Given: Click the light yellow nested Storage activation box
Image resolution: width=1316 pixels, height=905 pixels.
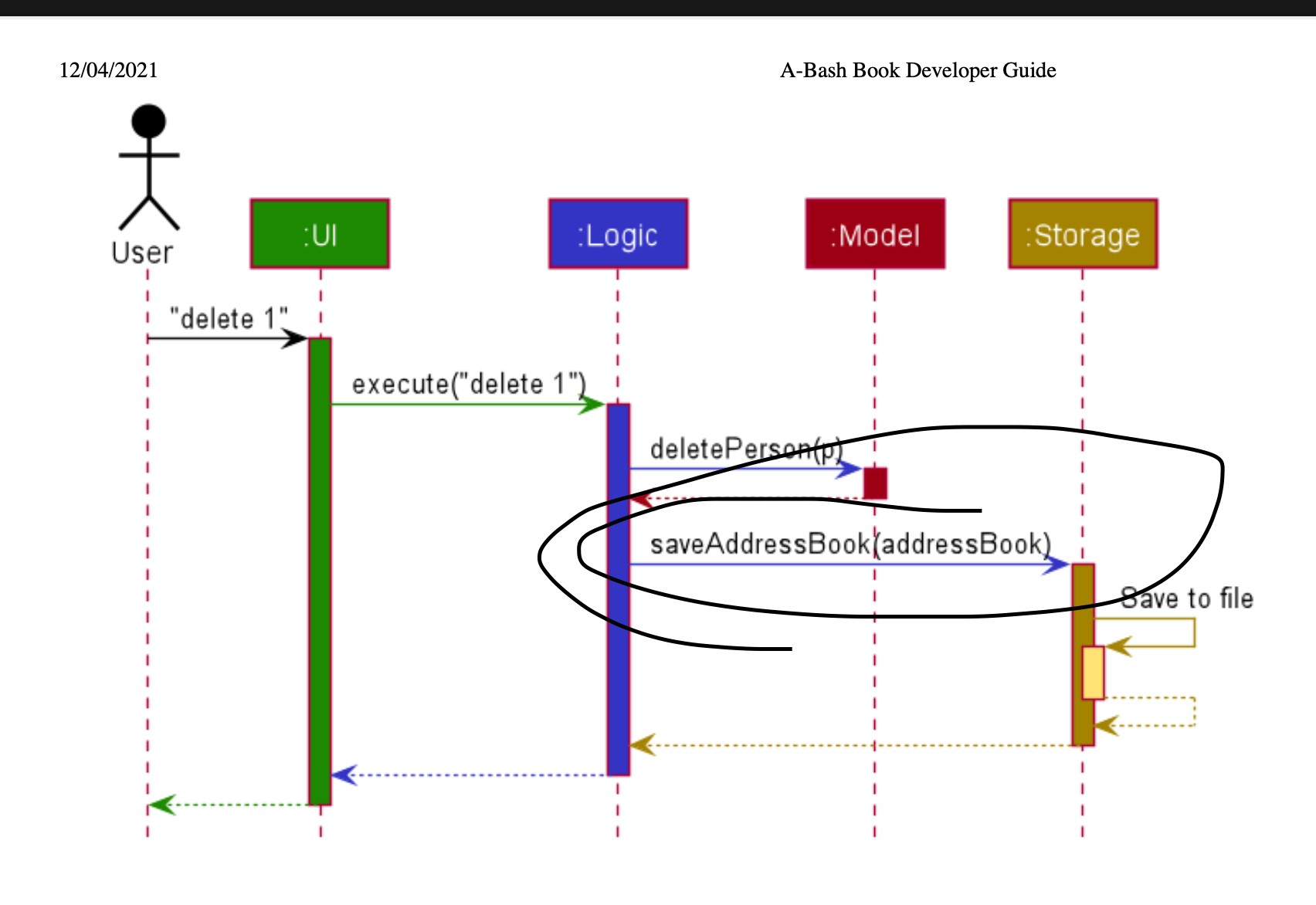Looking at the screenshot, I should tap(1093, 673).
